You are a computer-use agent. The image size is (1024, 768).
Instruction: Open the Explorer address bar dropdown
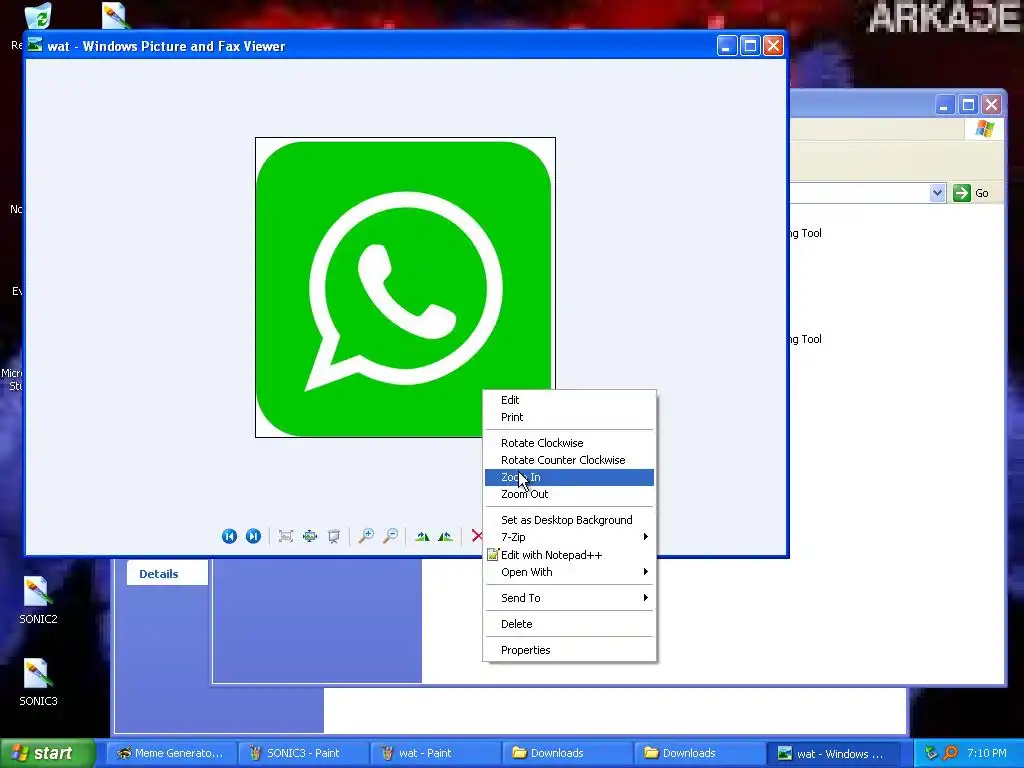937,193
